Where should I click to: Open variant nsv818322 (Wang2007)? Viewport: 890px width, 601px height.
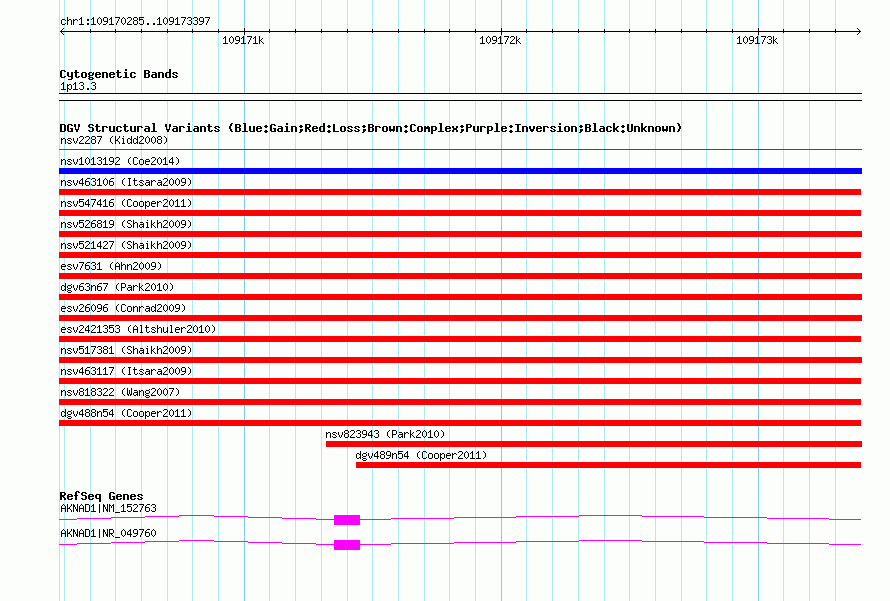(120, 392)
